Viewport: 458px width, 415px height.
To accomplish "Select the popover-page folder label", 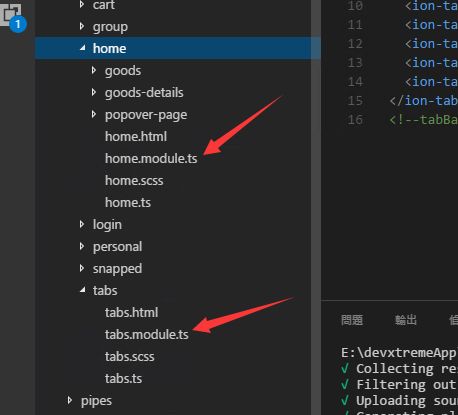I will pyautogui.click(x=146, y=115).
